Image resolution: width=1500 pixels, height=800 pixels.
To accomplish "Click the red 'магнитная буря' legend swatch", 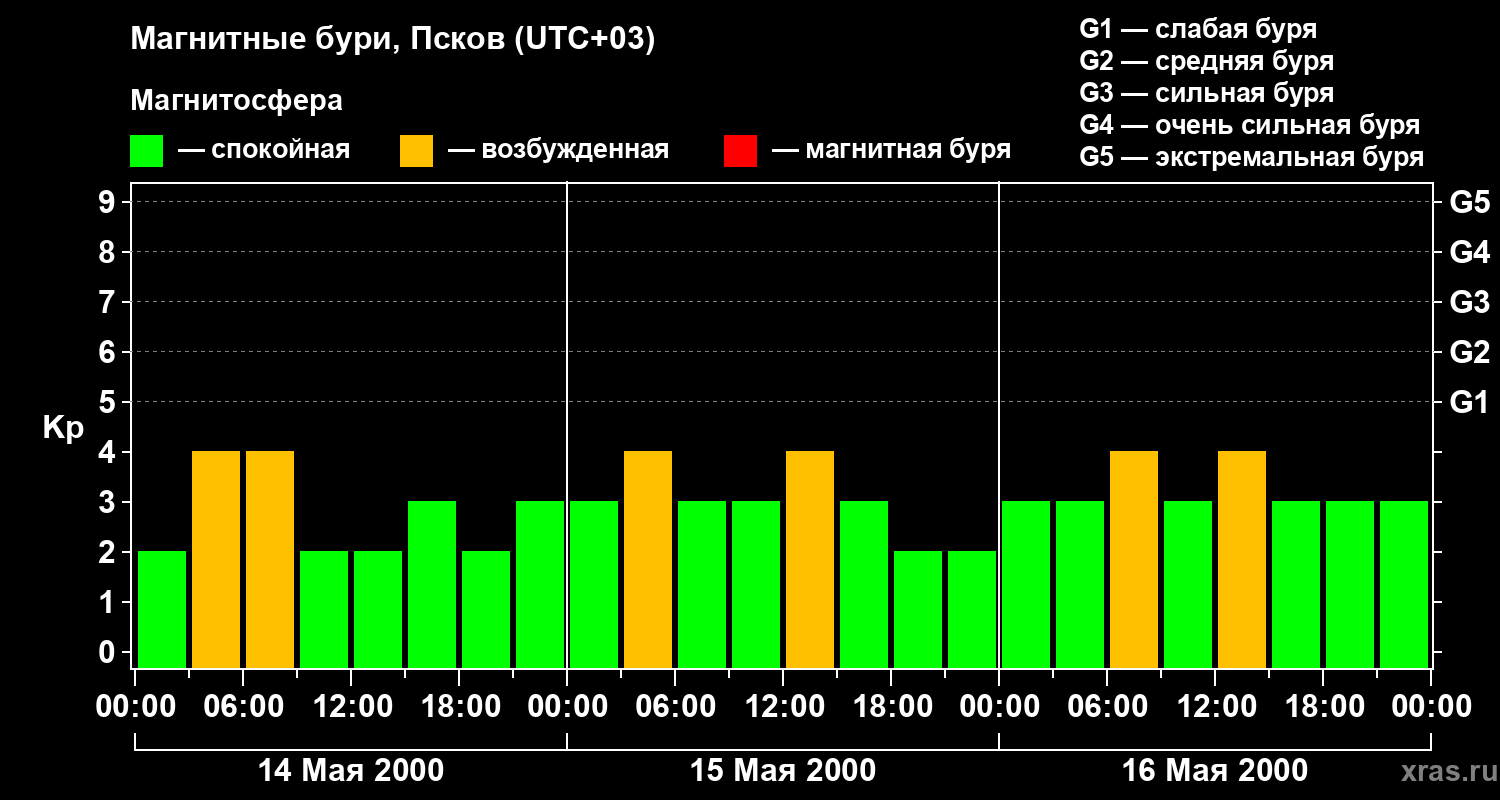I will click(740, 151).
